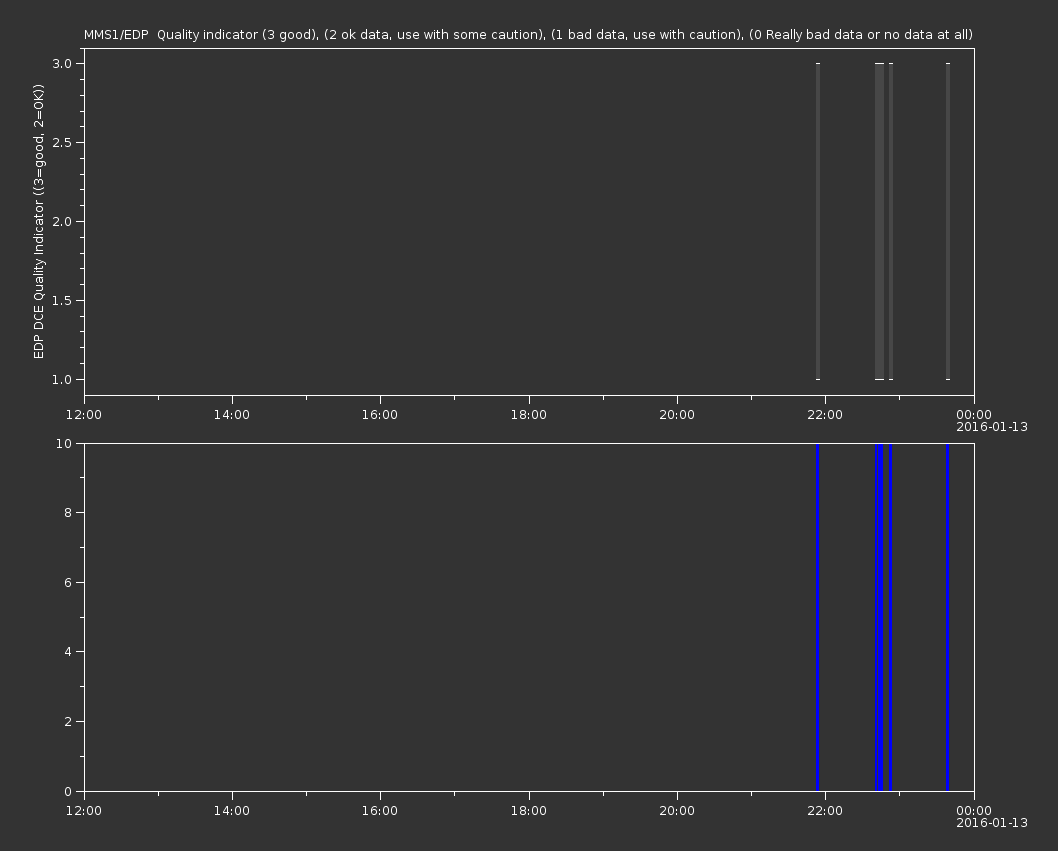Click the 4 tick label on lower plot
The height and width of the screenshot is (851, 1058).
pos(68,652)
